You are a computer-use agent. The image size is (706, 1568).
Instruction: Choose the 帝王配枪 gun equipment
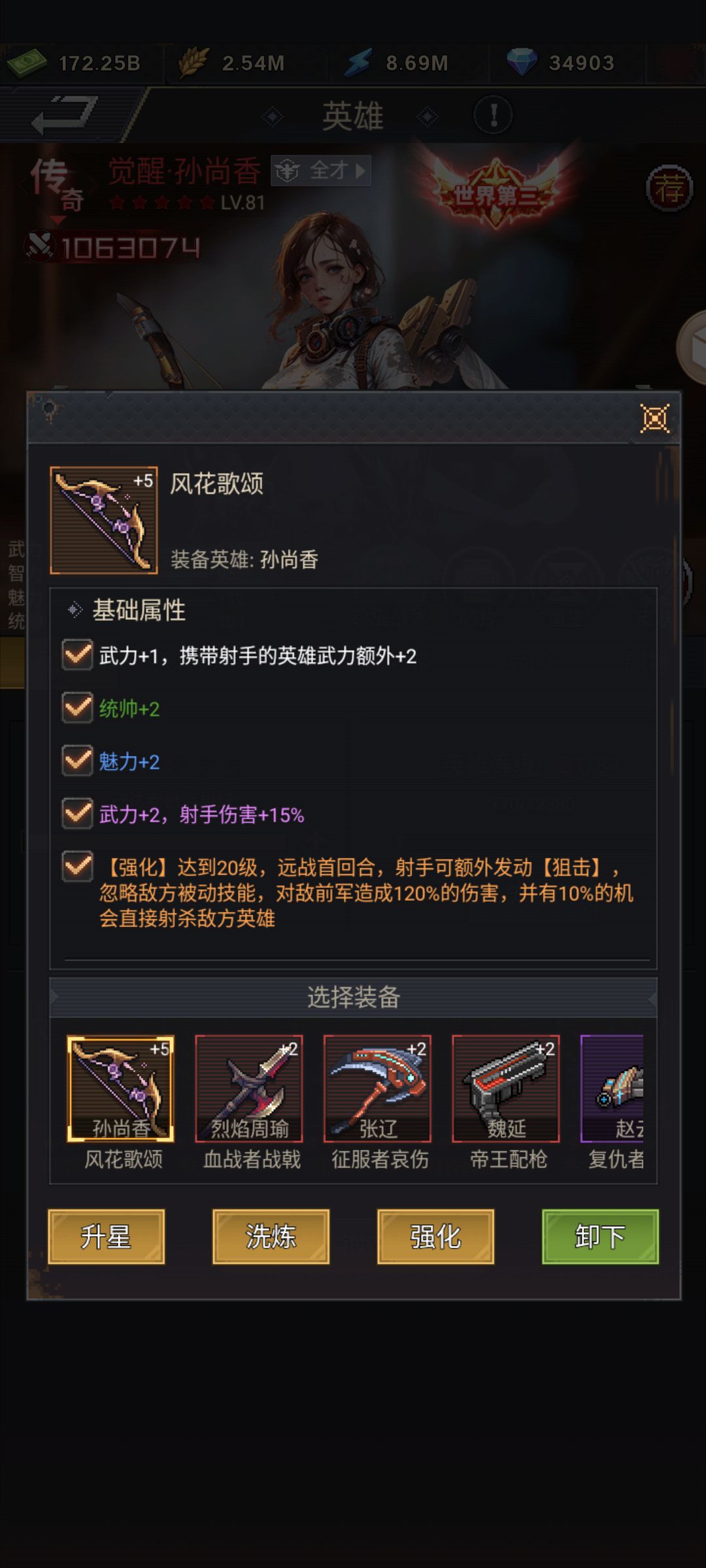(506, 1088)
